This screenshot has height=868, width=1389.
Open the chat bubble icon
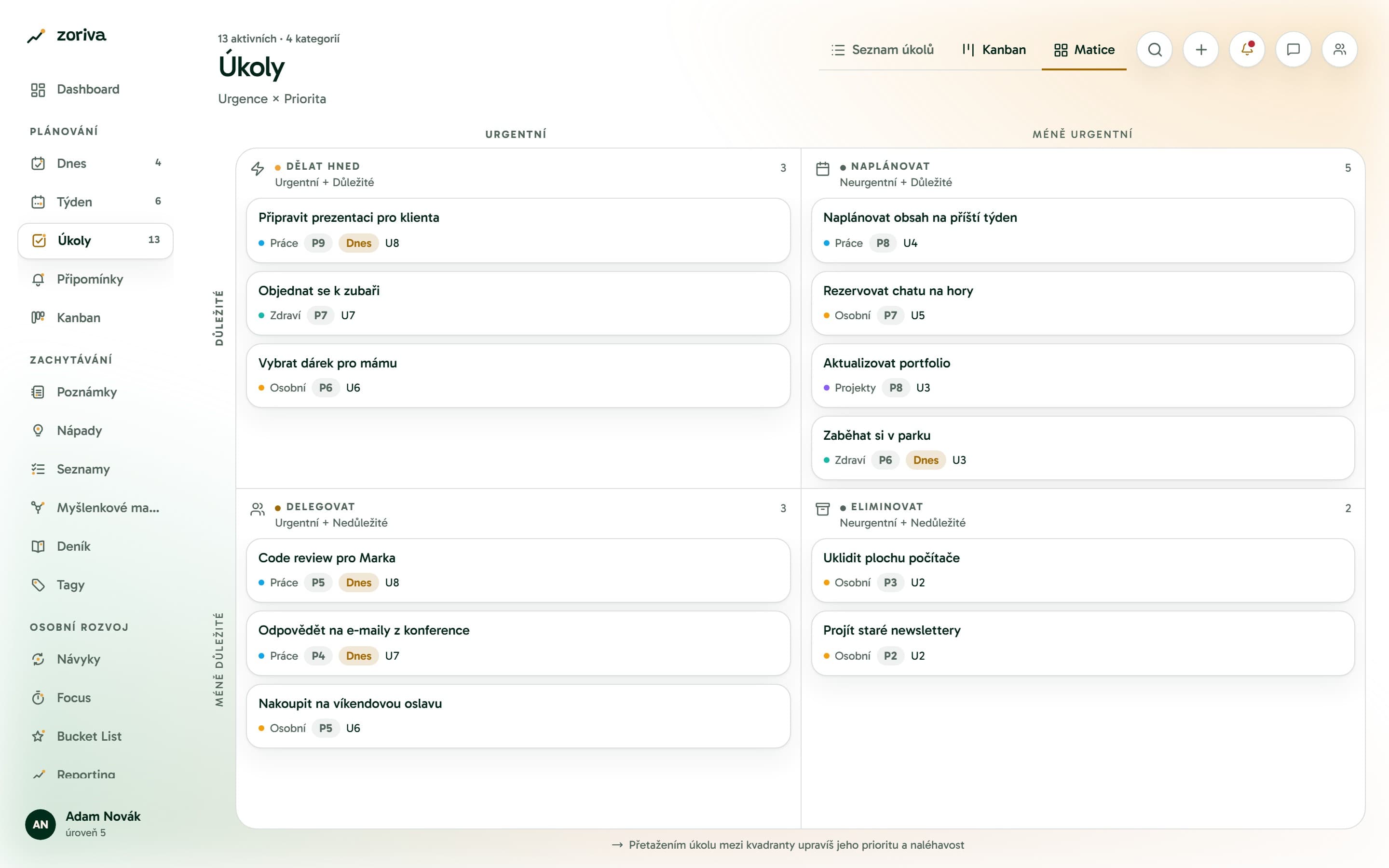pos(1293,49)
